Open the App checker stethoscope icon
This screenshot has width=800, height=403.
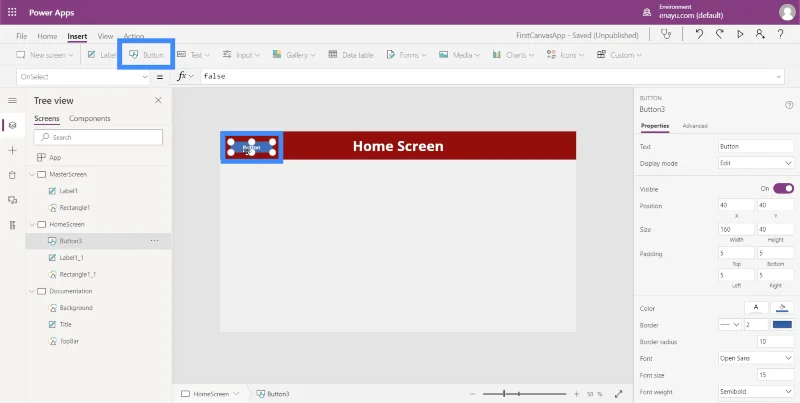(x=665, y=34)
